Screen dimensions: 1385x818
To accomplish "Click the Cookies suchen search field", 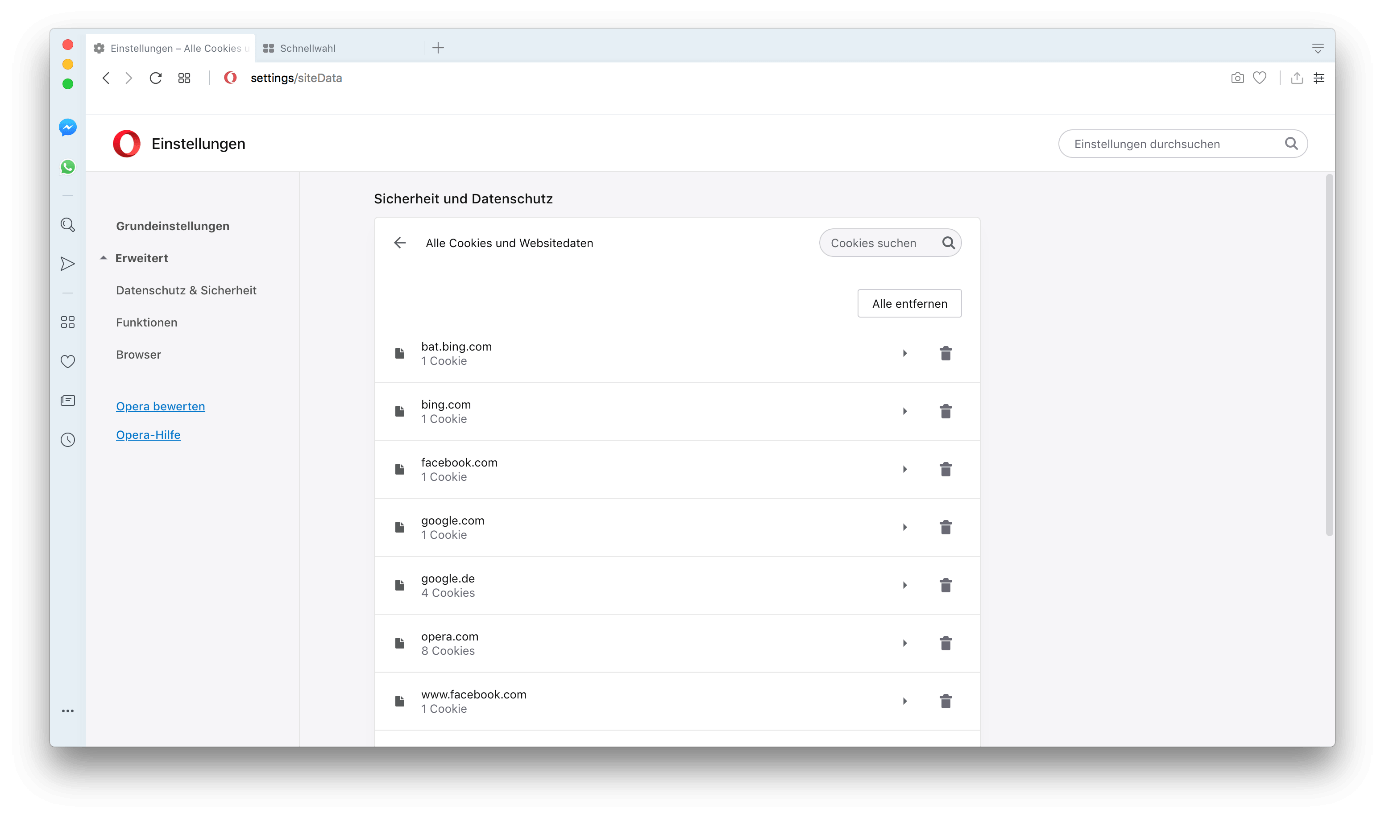I will (x=890, y=243).
